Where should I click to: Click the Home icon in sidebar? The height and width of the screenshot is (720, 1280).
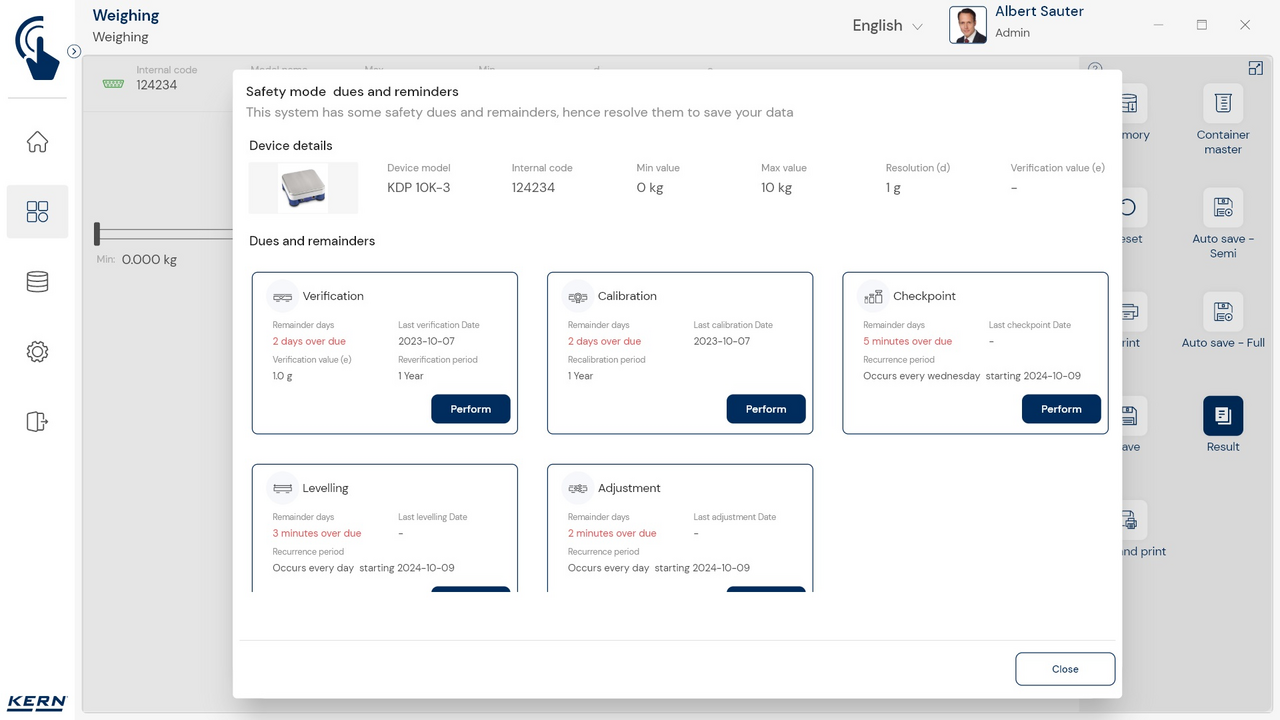point(37,142)
